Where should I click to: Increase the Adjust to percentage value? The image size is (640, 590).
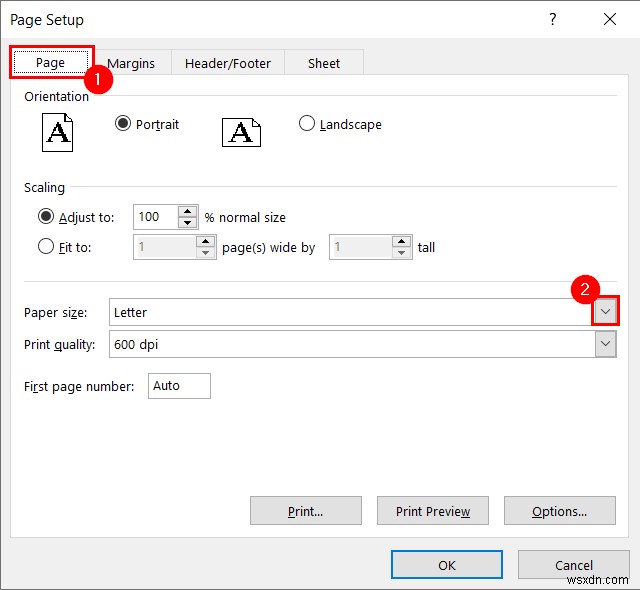pyautogui.click(x=187, y=211)
